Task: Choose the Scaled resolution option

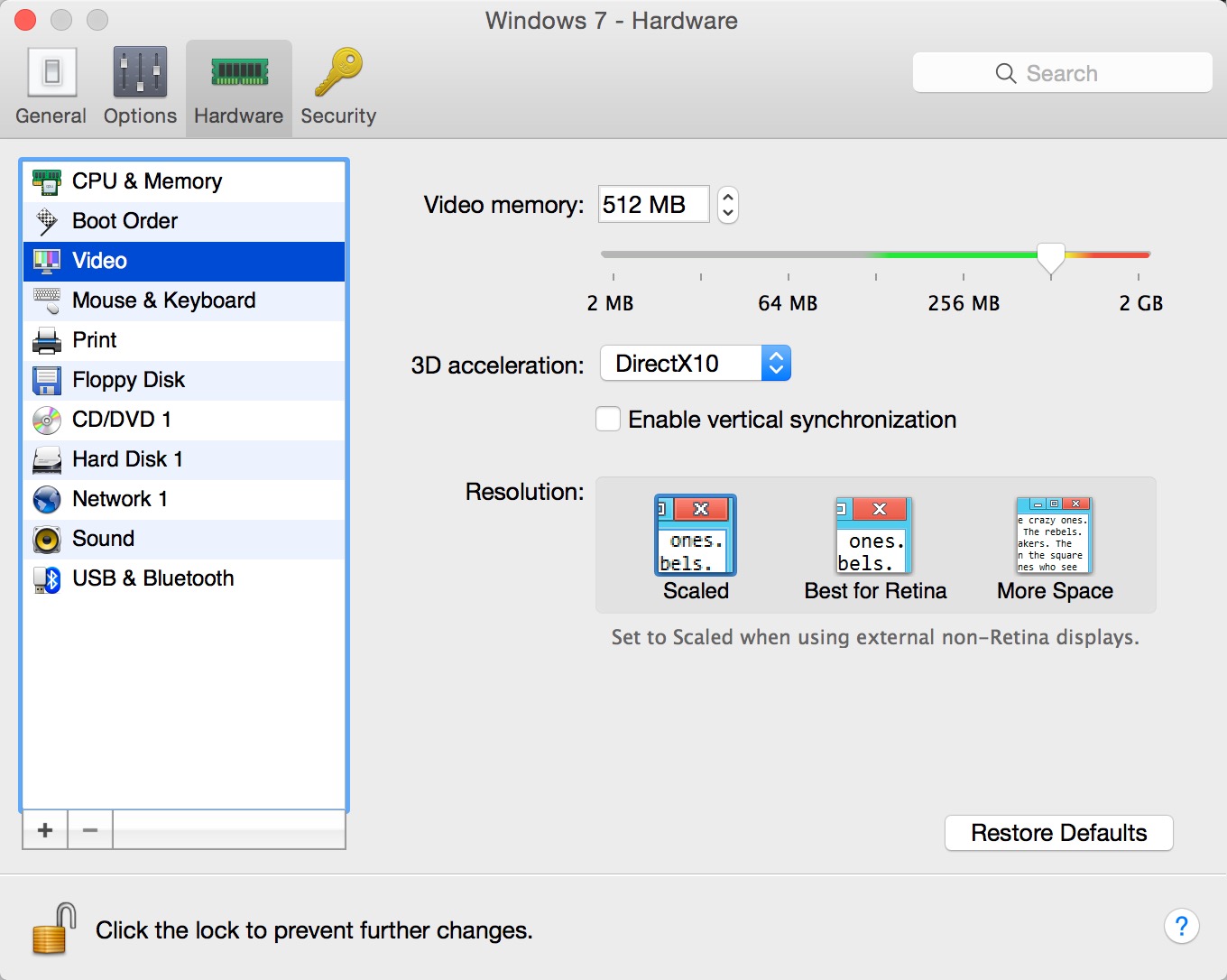Action: point(696,548)
